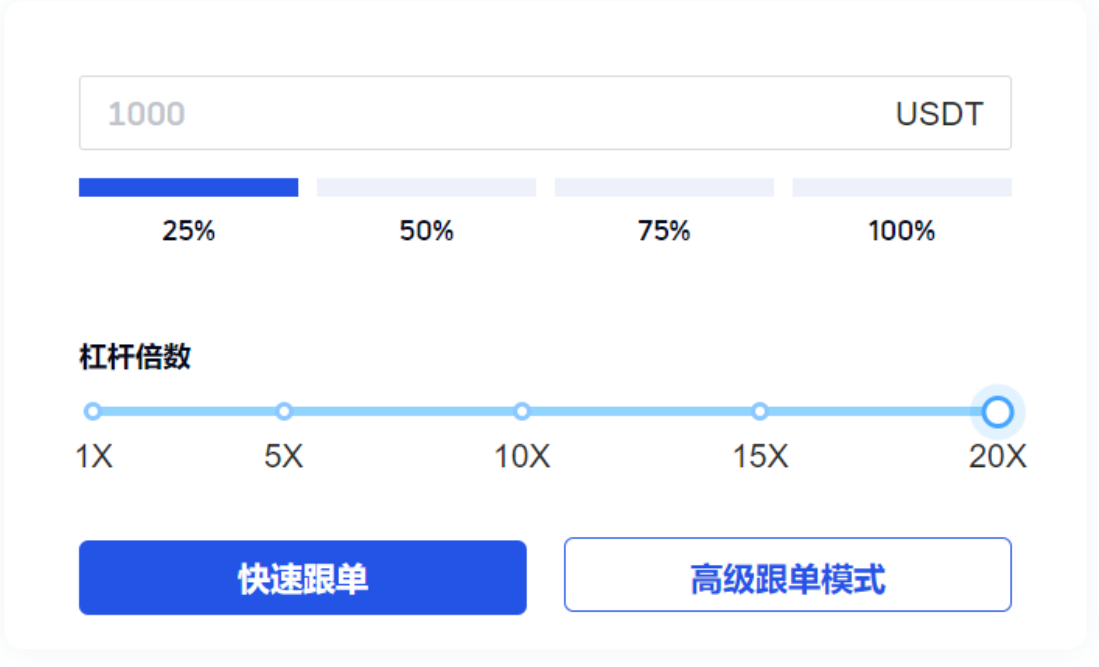Set leverage slider to the 15X dot
The width and height of the screenshot is (1099, 667).
760,411
